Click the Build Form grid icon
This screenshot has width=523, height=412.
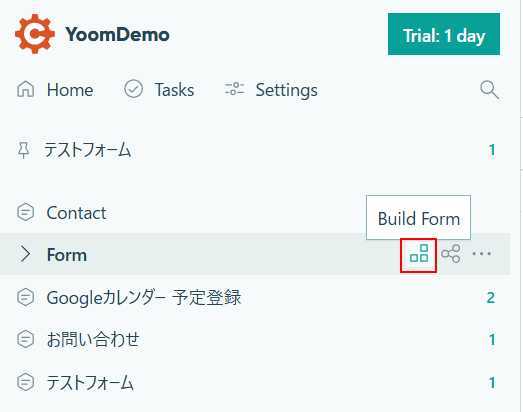tap(419, 254)
